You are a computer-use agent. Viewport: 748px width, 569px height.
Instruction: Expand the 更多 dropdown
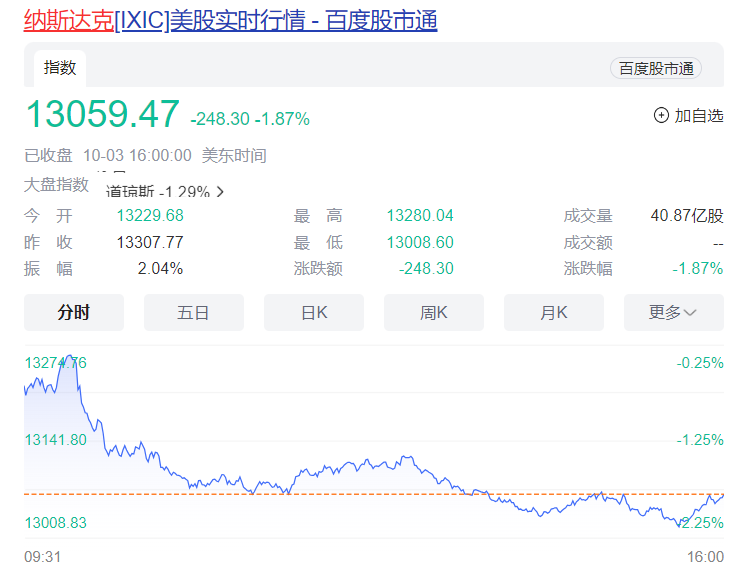click(674, 312)
